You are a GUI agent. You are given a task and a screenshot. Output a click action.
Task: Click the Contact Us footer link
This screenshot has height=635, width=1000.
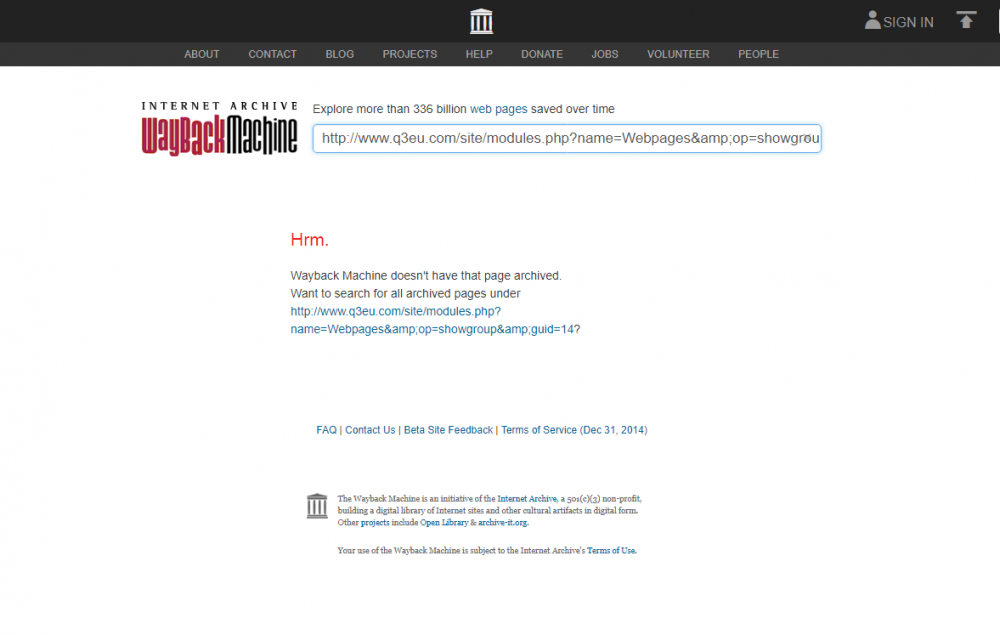370,430
